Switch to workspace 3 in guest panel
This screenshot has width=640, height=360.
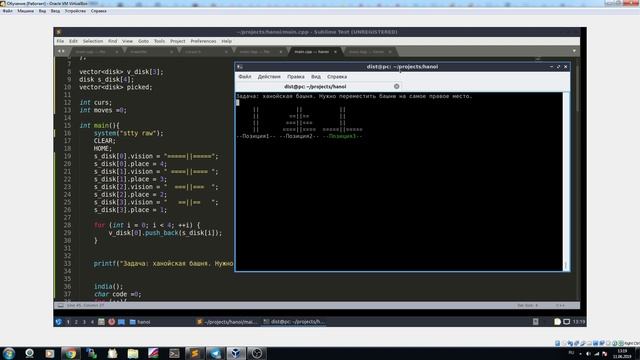(84, 322)
